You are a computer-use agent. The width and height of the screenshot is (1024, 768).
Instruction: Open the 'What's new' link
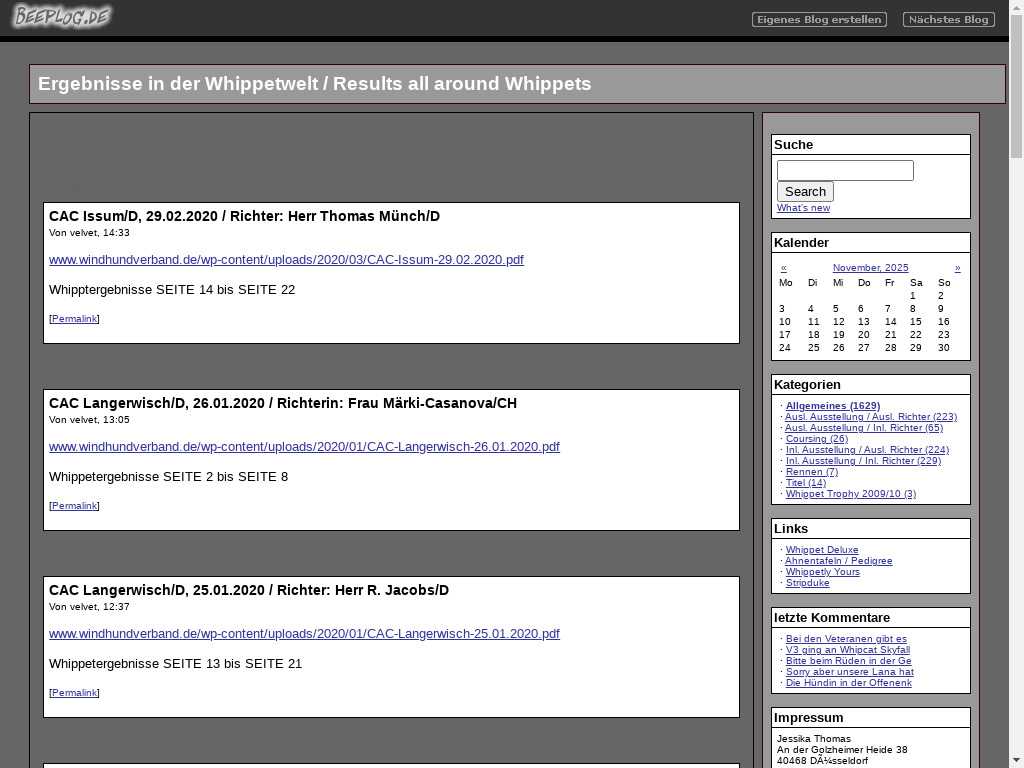(803, 208)
